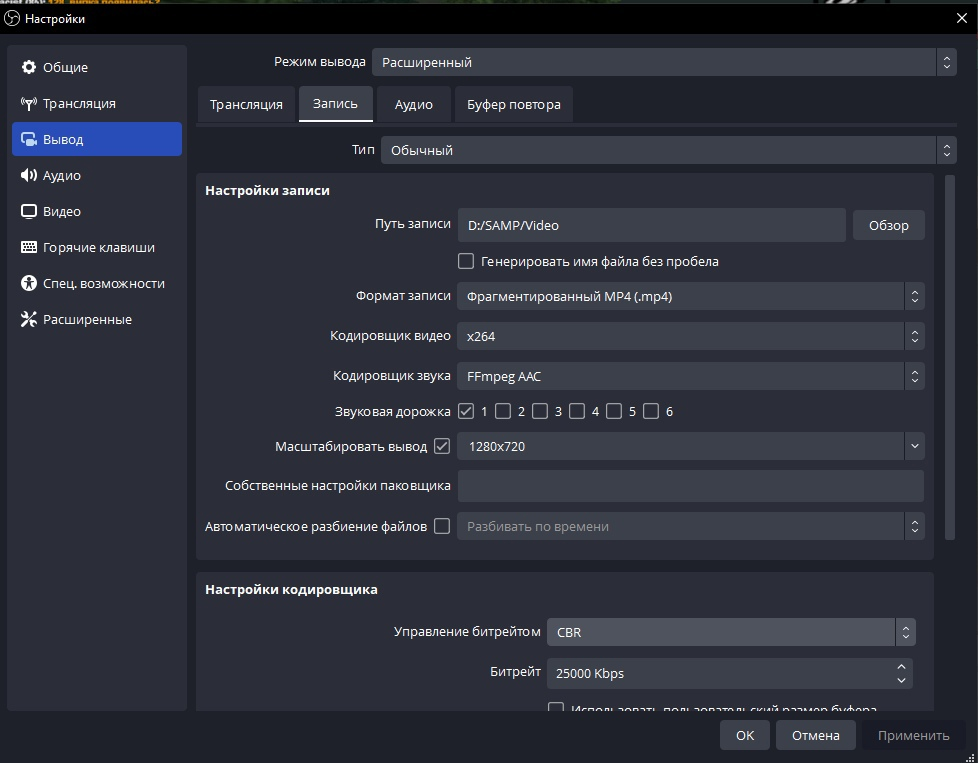Click the Видео monitor icon in sidebar
This screenshot has width=978, height=763.
pyautogui.click(x=28, y=212)
